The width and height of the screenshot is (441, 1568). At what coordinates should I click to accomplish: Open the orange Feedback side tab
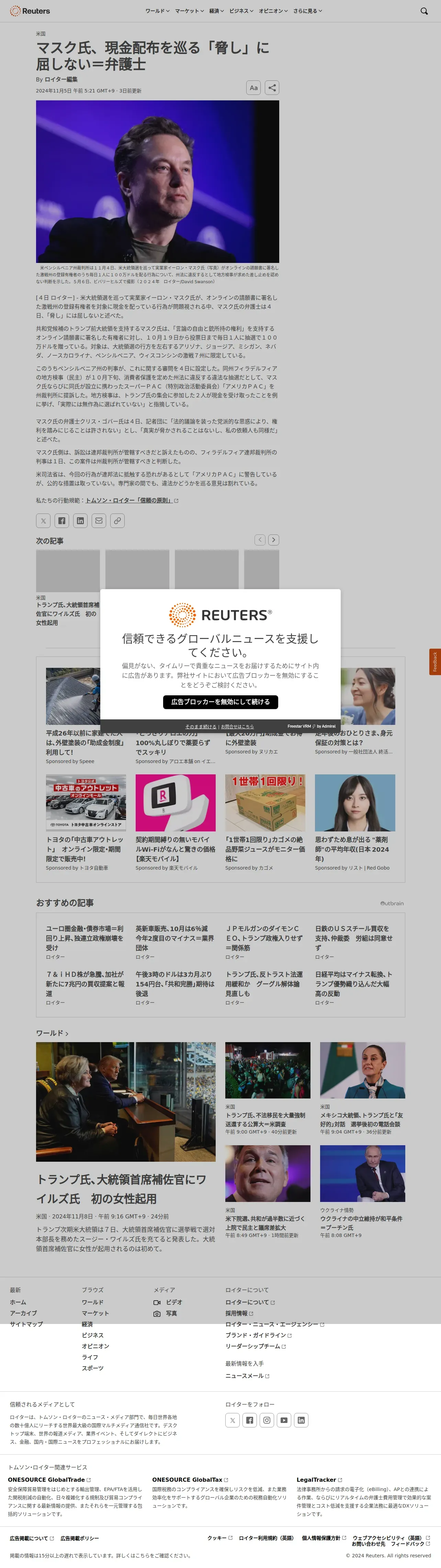point(435,662)
